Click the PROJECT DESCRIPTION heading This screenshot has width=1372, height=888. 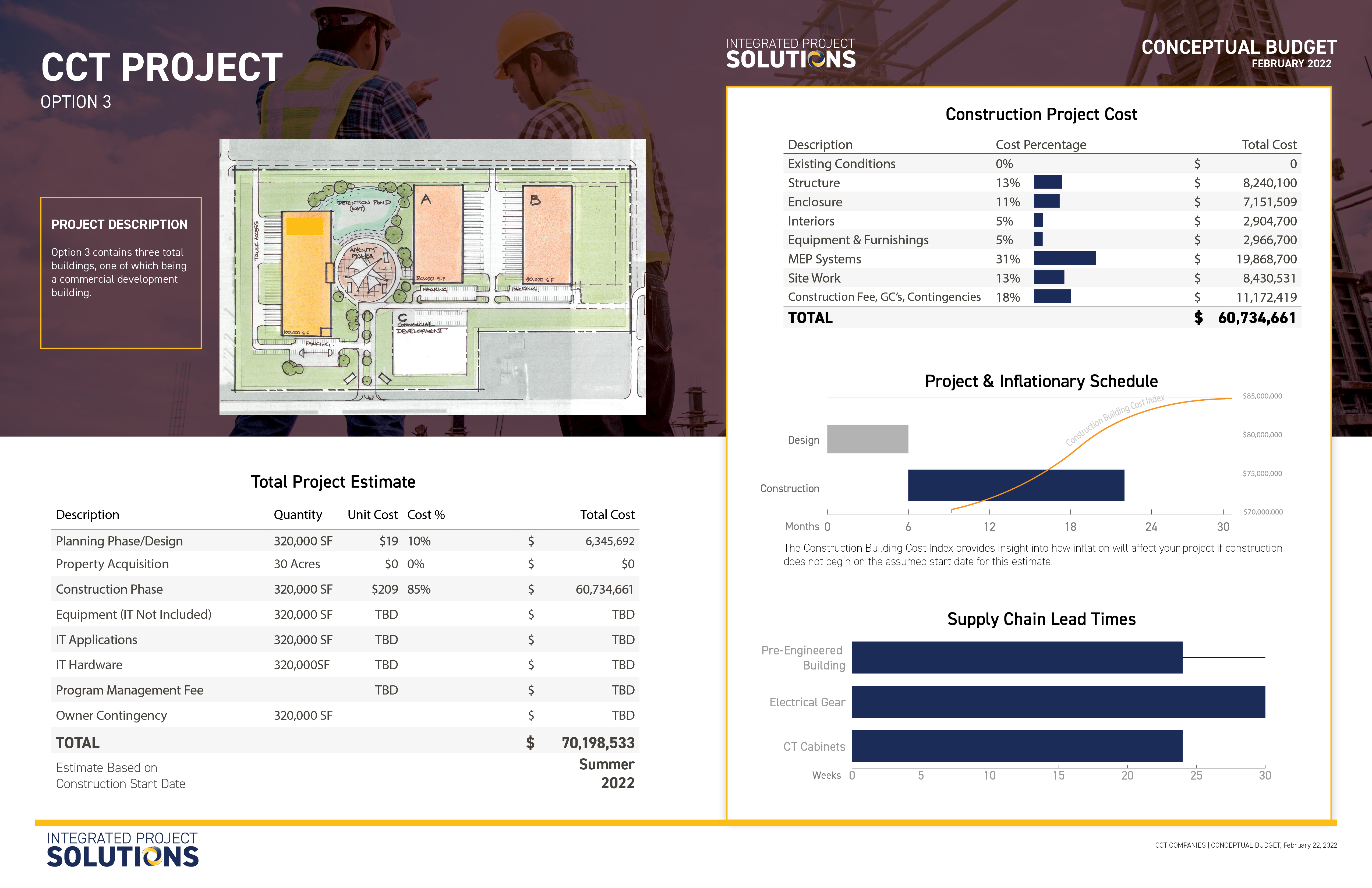pos(119,224)
